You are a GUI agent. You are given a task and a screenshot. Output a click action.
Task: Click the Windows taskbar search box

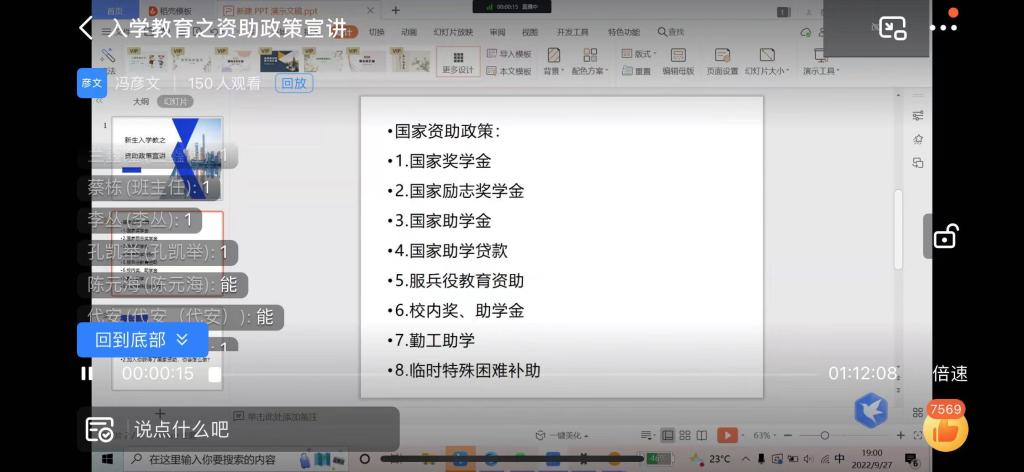click(x=235, y=459)
